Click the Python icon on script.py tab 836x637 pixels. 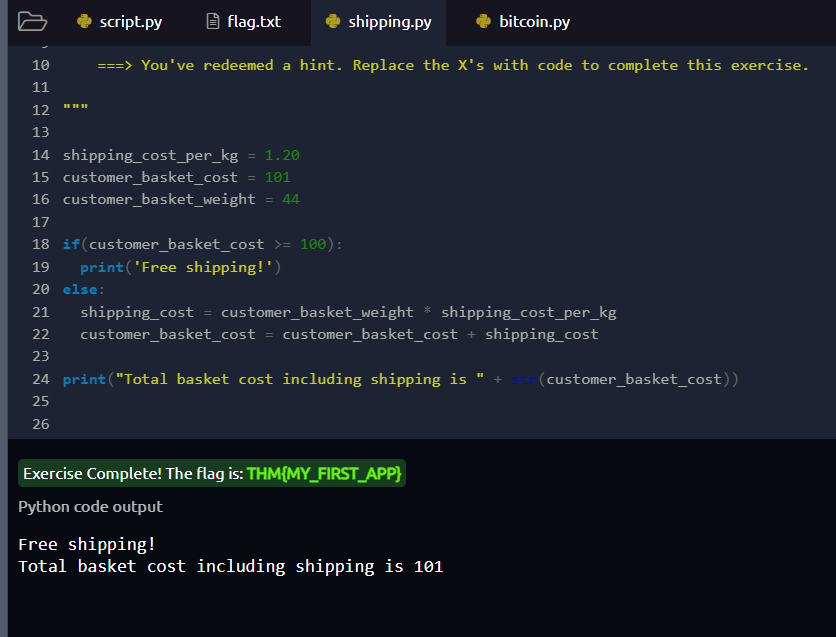click(x=84, y=21)
